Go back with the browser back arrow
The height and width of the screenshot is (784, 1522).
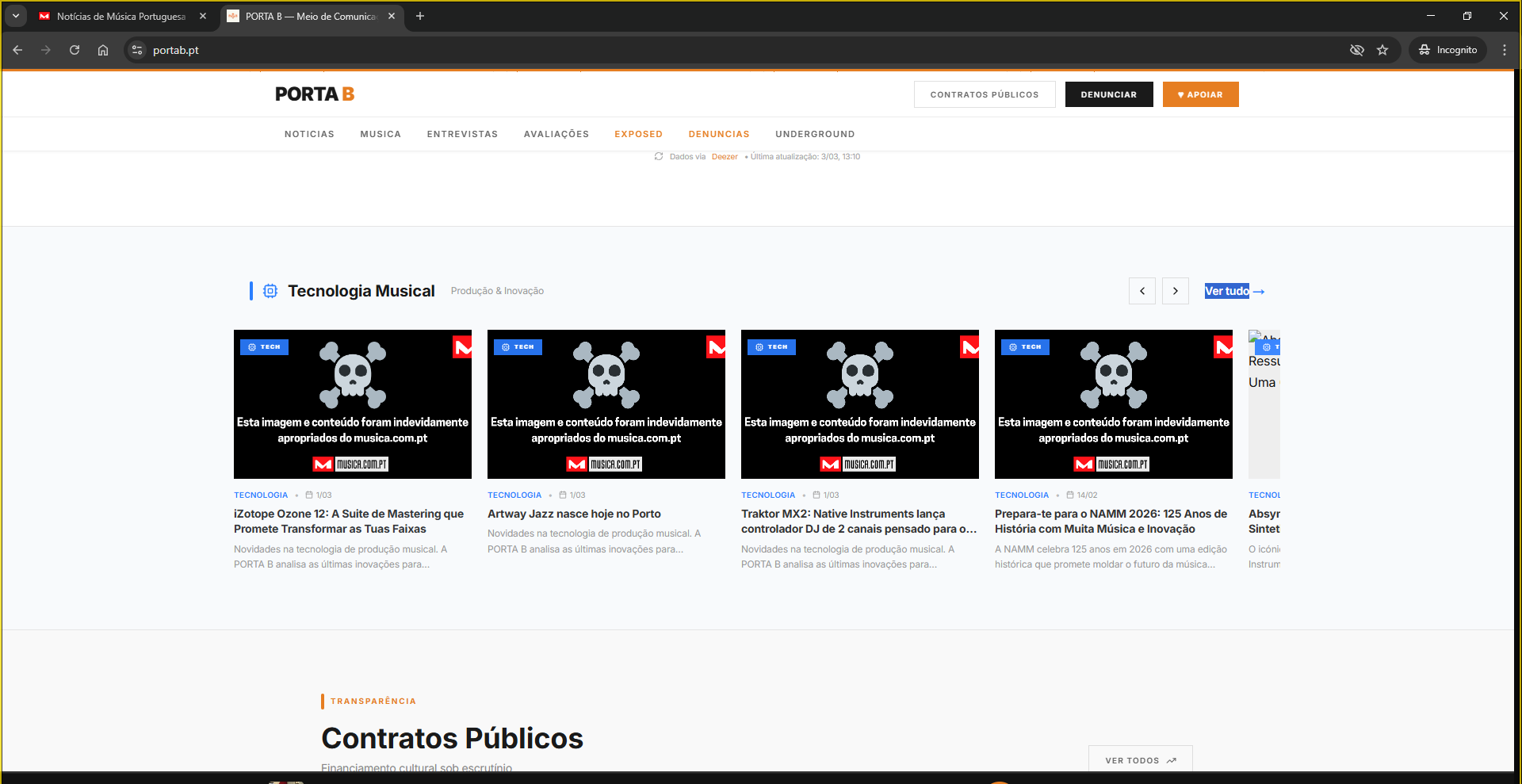coord(17,50)
